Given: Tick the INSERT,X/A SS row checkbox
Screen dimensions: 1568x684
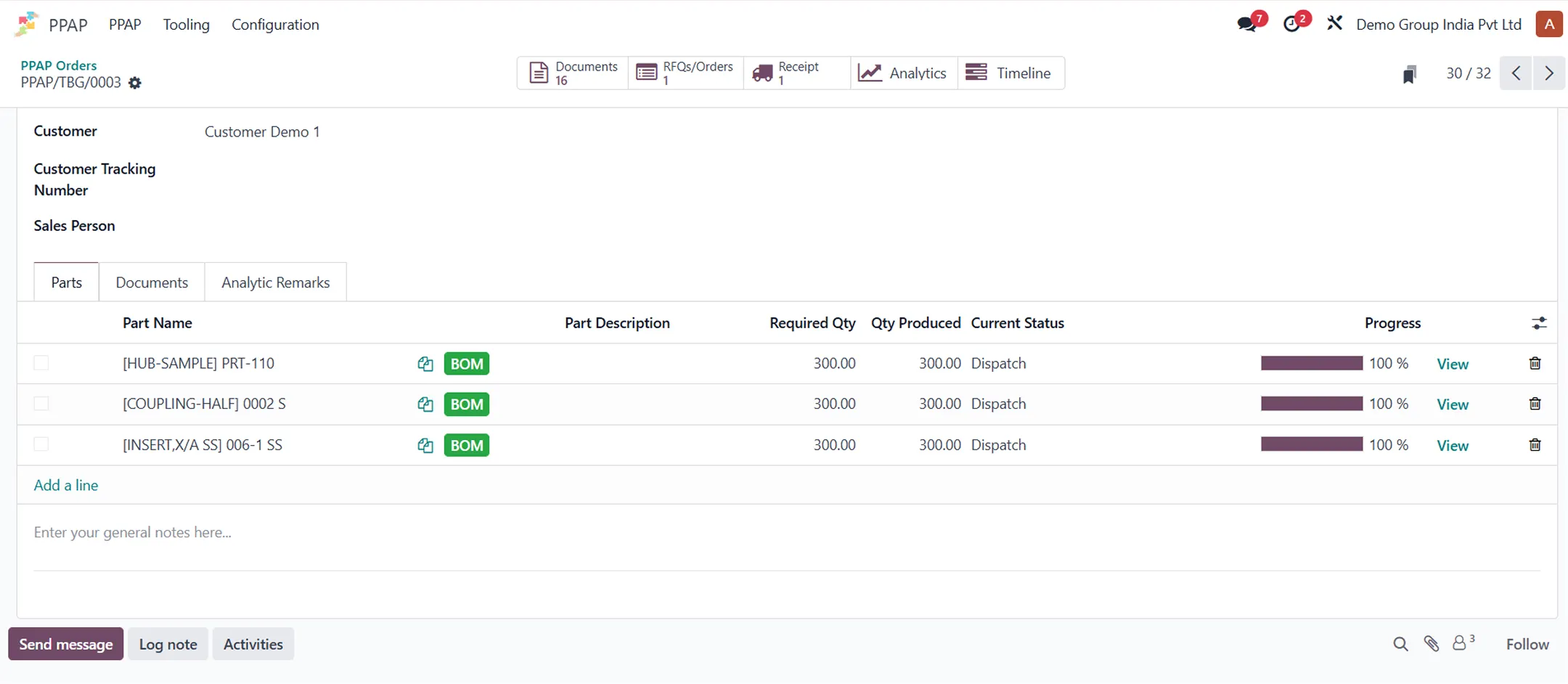Looking at the screenshot, I should 41,444.
